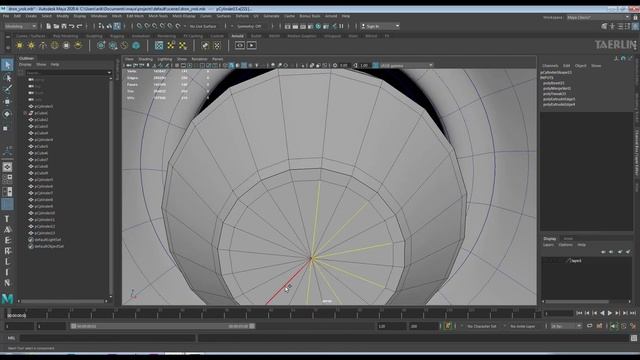Open the Script Editor icon
This screenshot has width=640, height=360.
[x=633, y=338]
